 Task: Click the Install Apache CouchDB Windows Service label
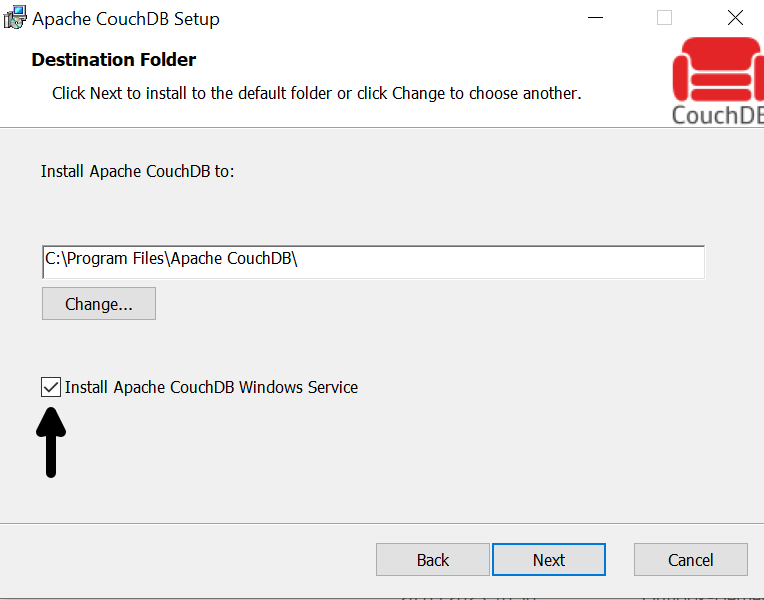click(x=211, y=387)
